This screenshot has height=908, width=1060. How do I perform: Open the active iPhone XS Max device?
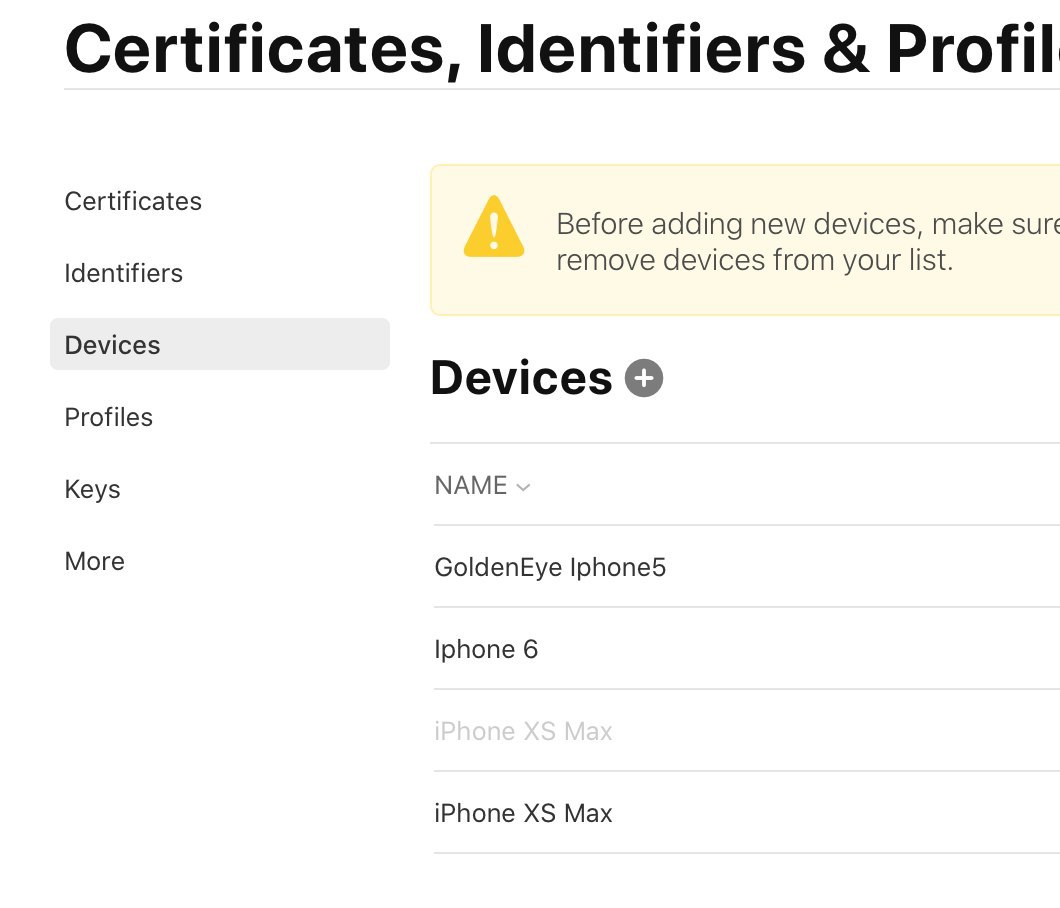click(746, 813)
